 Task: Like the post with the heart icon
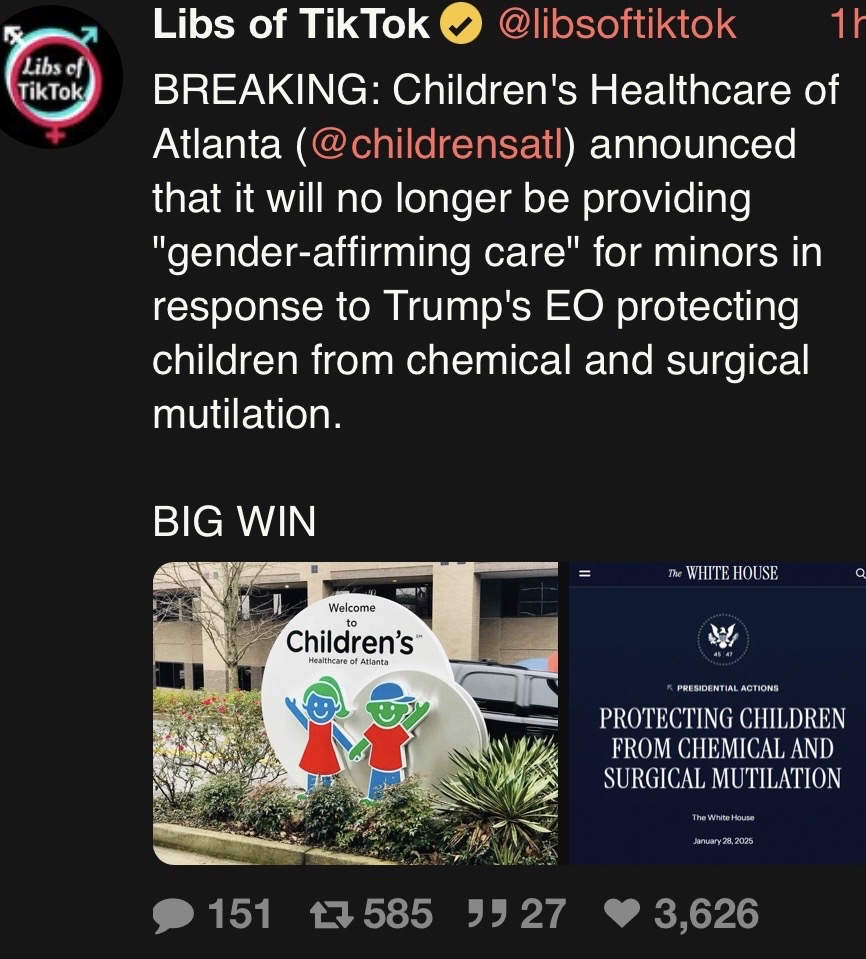(622, 914)
